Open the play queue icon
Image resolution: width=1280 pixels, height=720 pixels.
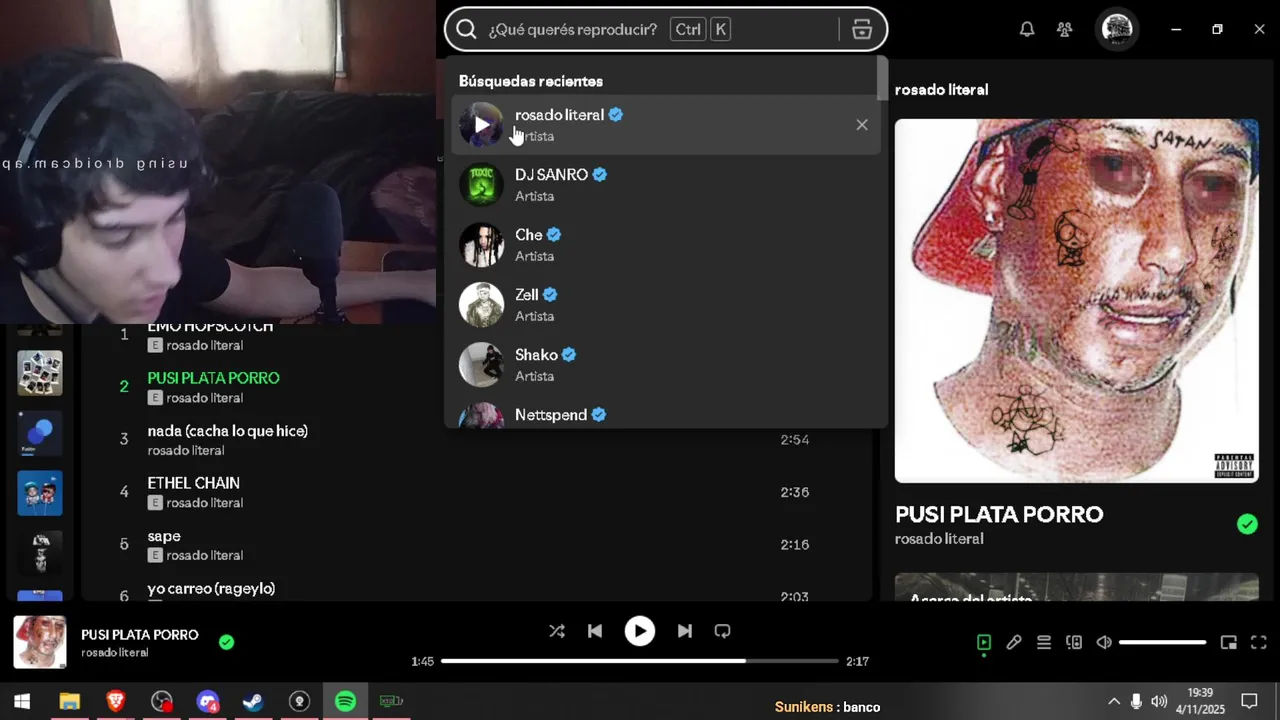tap(1044, 643)
